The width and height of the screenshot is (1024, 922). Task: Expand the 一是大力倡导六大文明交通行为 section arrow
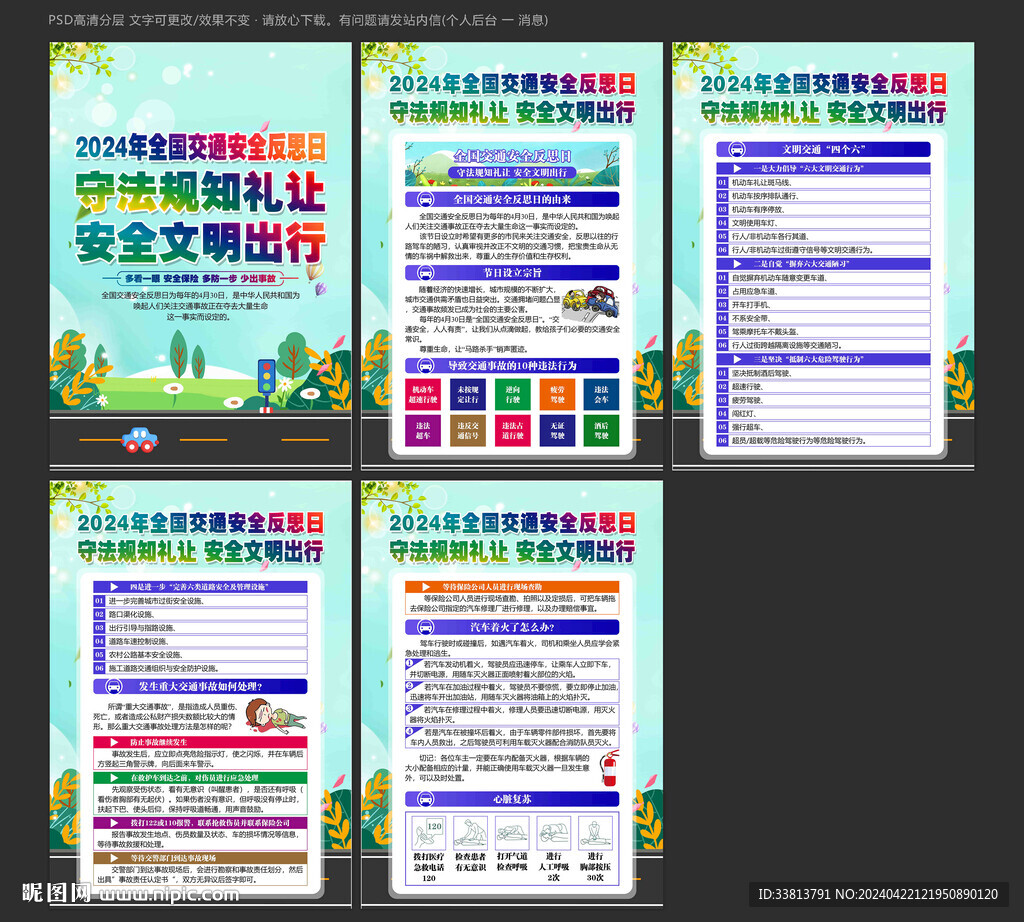736,167
